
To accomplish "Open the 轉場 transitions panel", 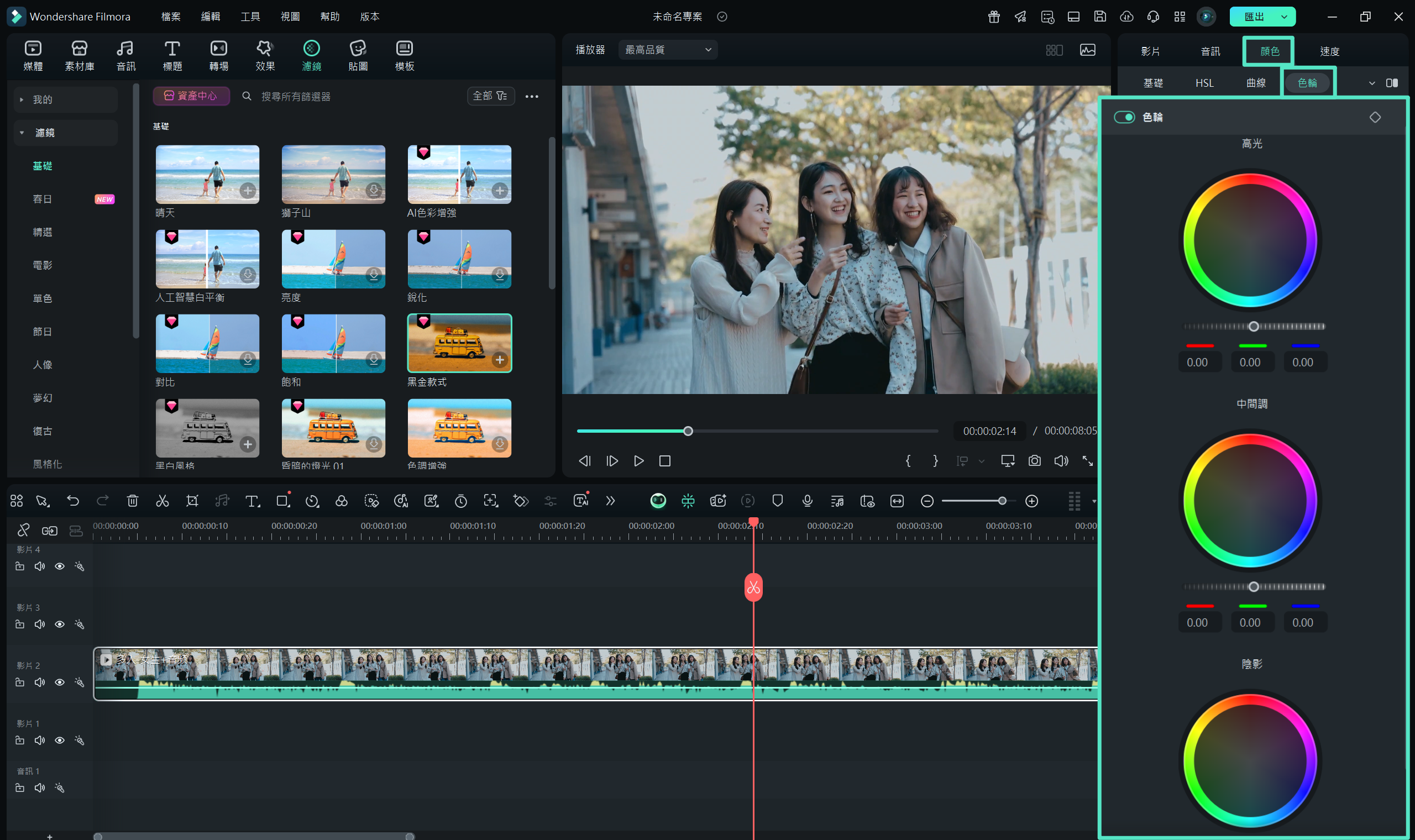I will [x=218, y=55].
